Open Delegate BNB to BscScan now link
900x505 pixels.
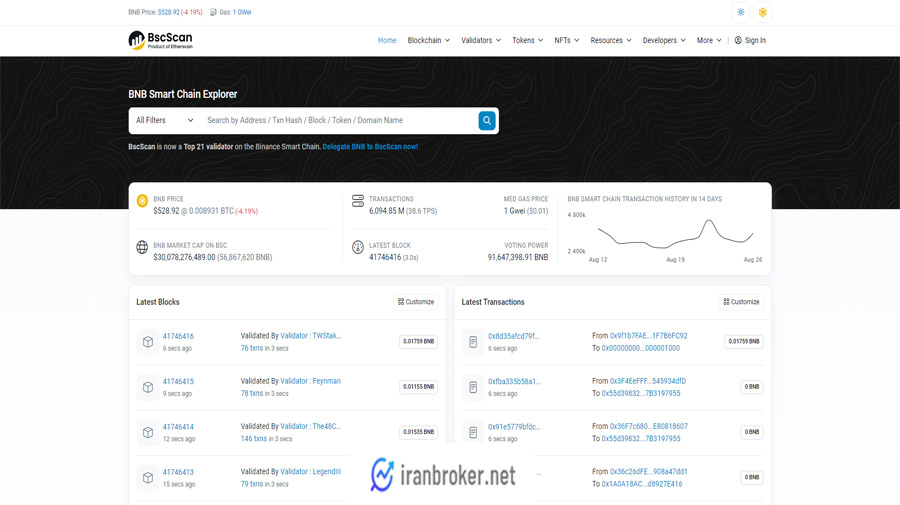370,147
